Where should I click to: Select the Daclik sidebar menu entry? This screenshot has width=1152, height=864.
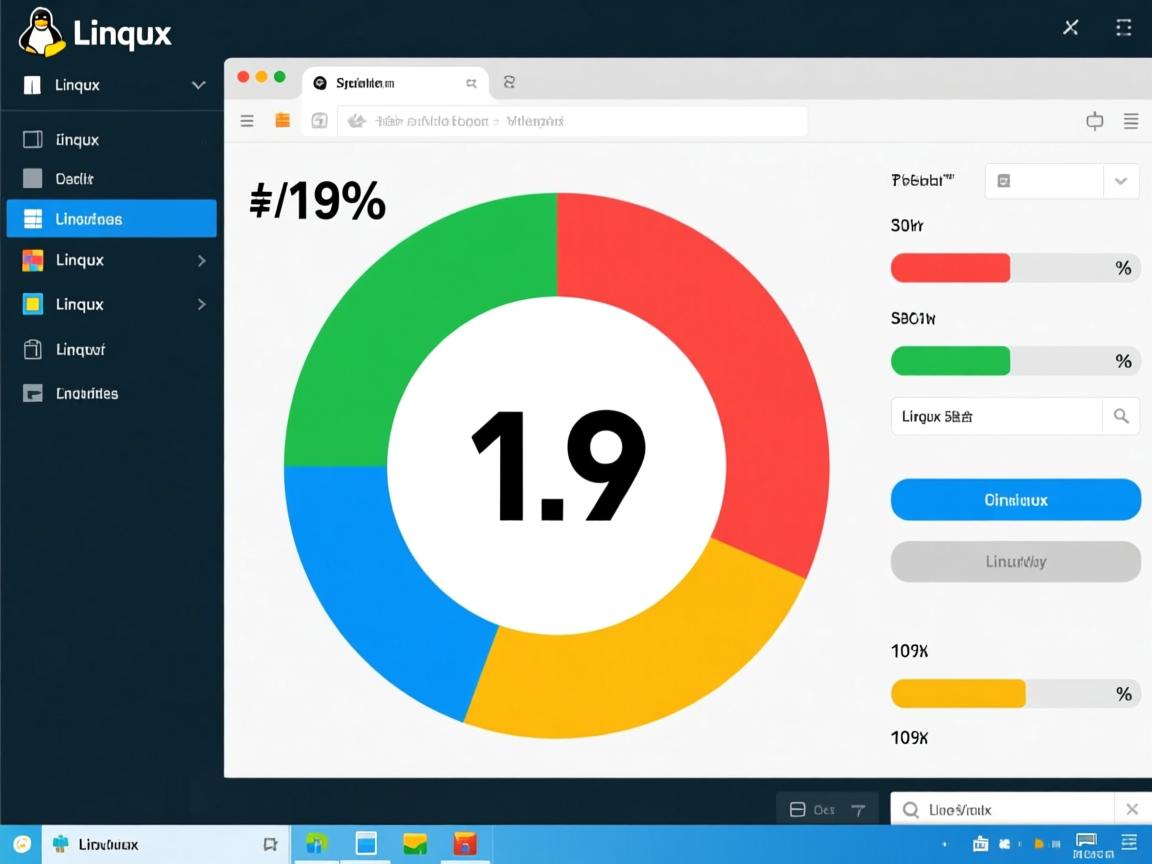pos(80,177)
